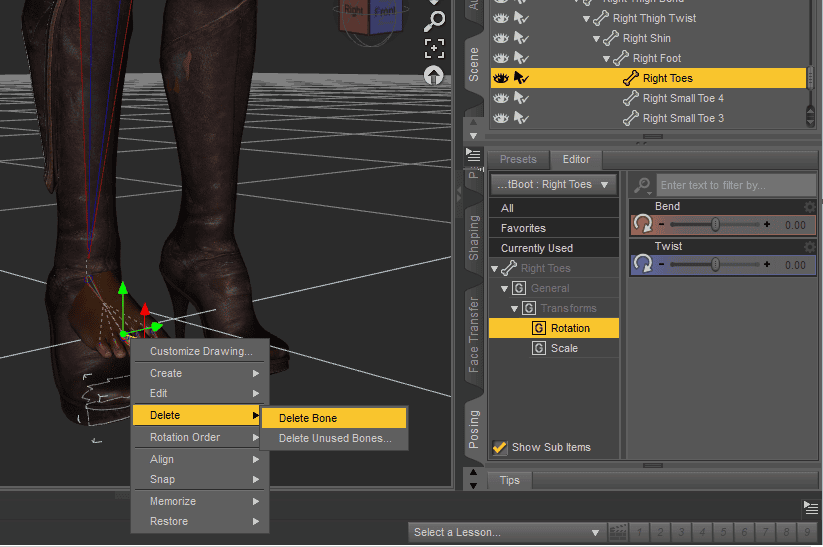Image resolution: width=823 pixels, height=547 pixels.
Task: Collapse the General property group
Action: pos(504,289)
